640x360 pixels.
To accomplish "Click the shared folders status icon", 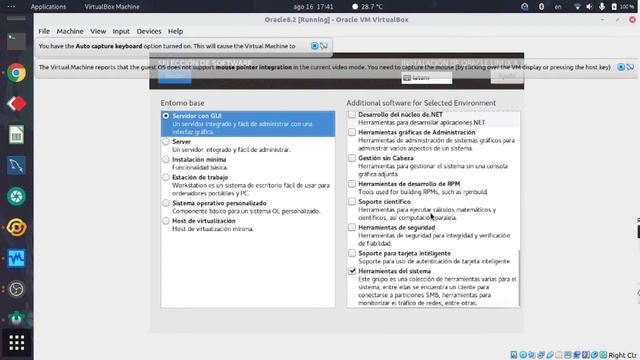I will (x=559, y=355).
